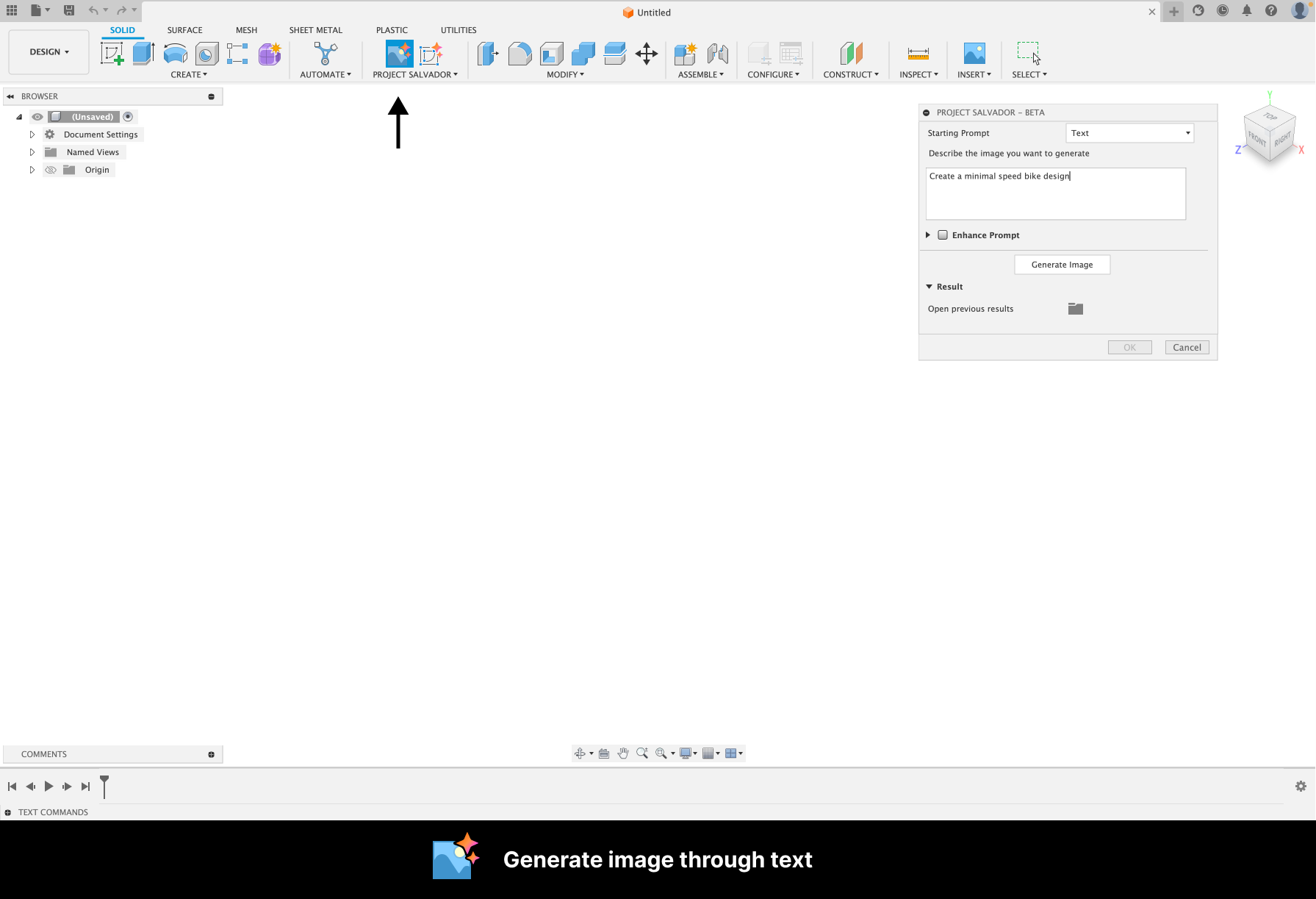The width and height of the screenshot is (1316, 899).
Task: Click the timeline playhead marker
Action: tap(104, 786)
